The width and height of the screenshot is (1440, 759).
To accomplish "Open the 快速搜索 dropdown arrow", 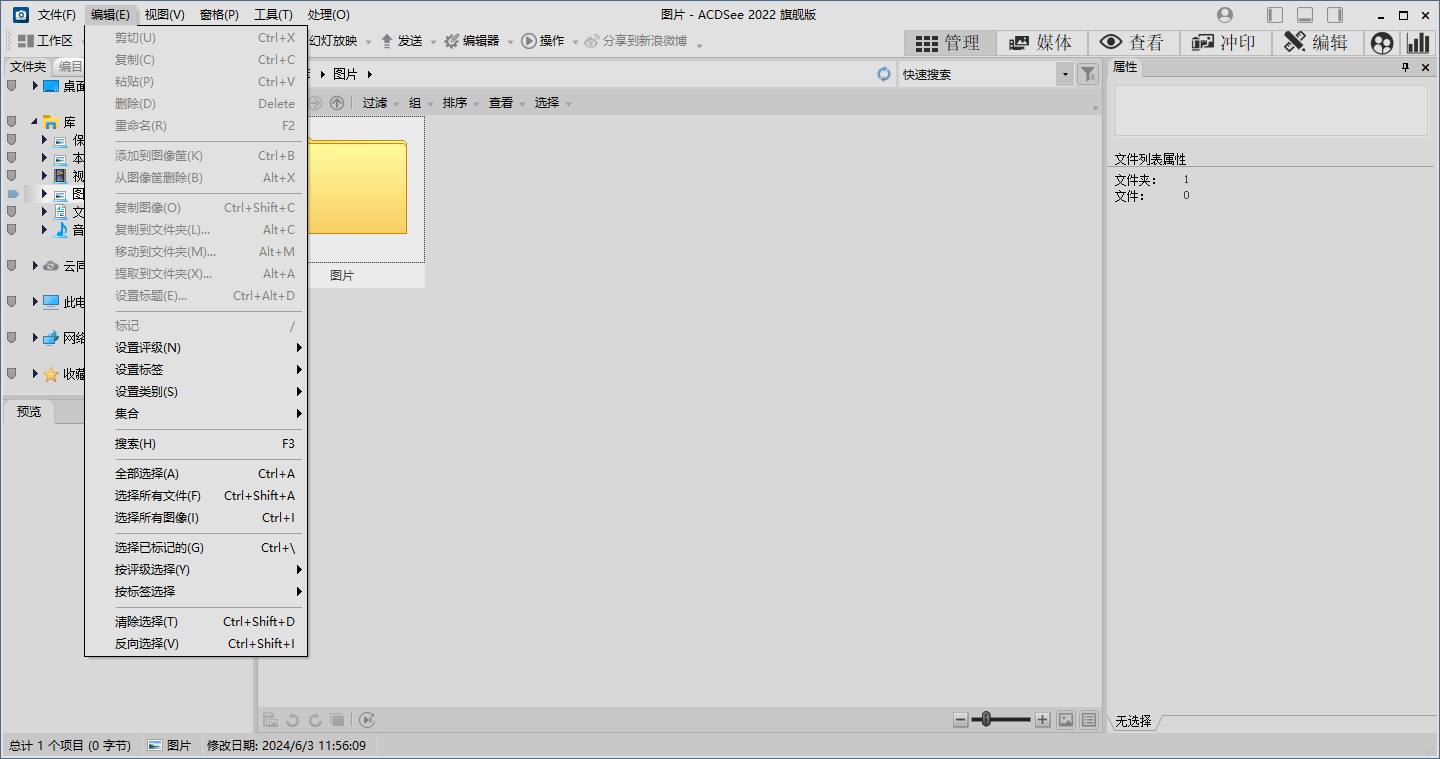I will point(1064,74).
